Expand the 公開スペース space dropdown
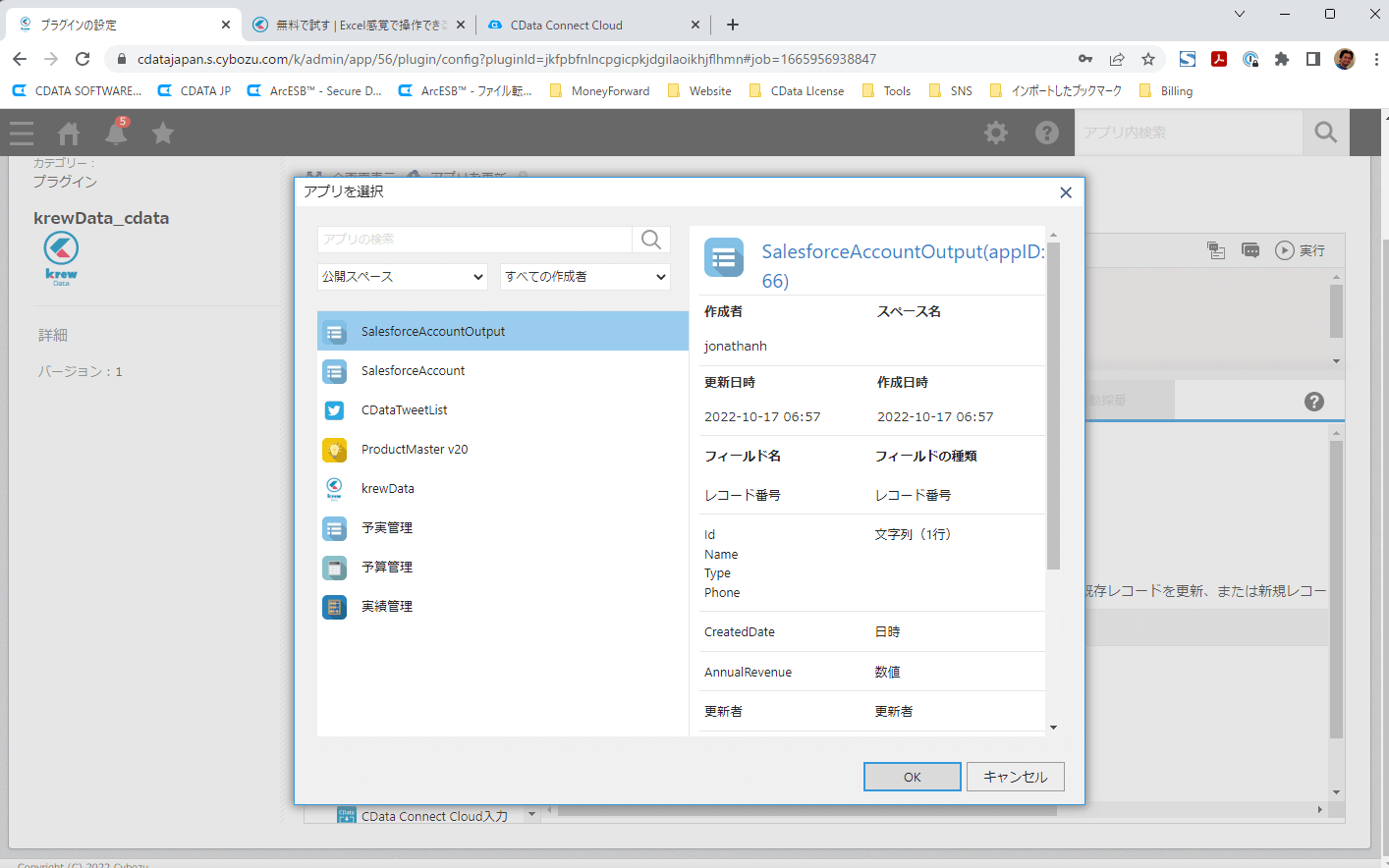 403,277
